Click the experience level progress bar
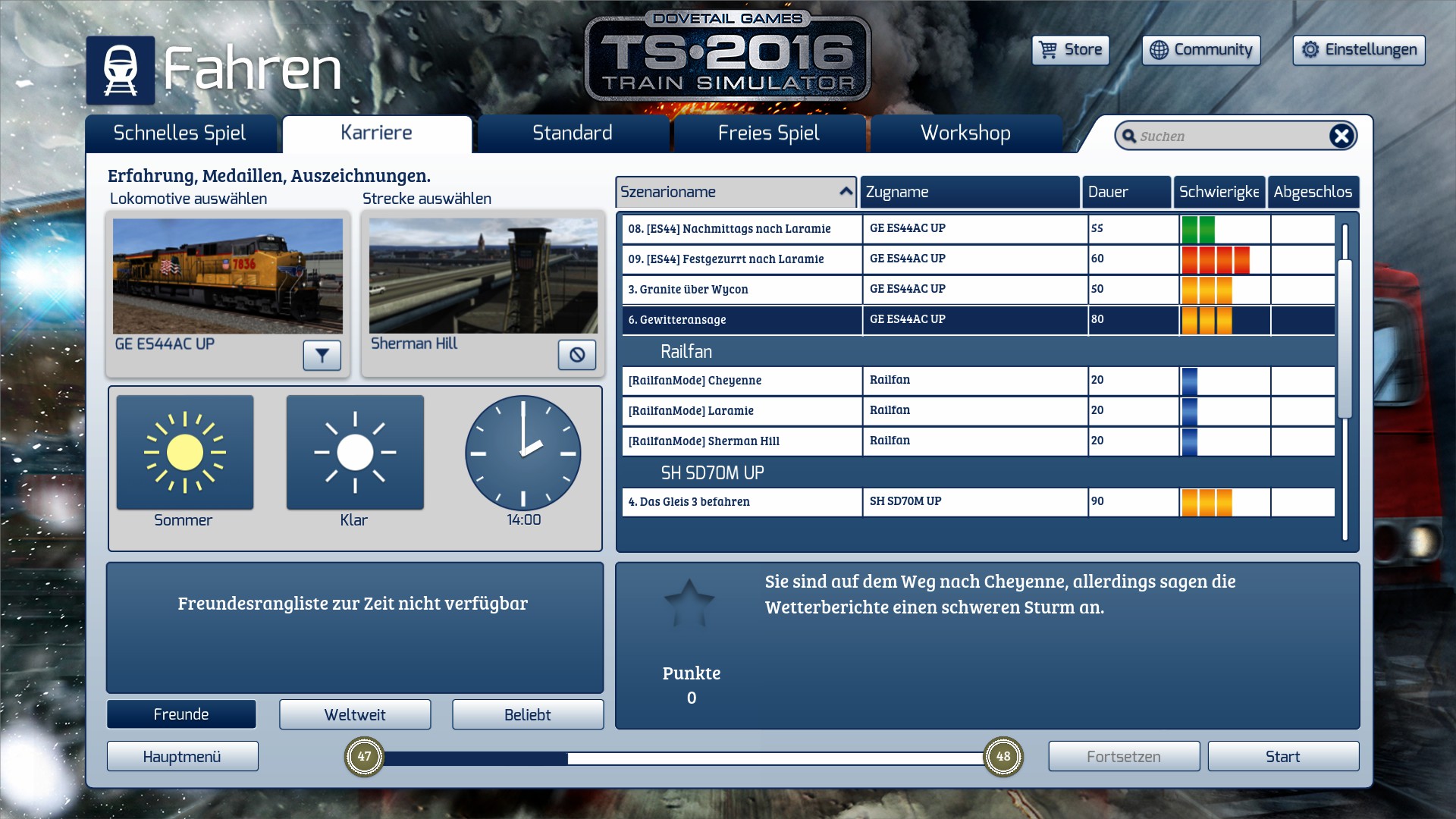The height and width of the screenshot is (819, 1456). pyautogui.click(x=682, y=758)
